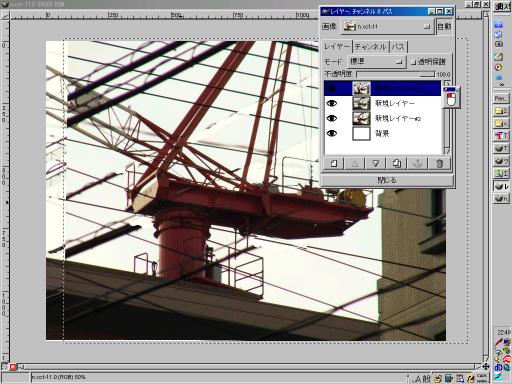The image size is (512, 384).
Task: Enable the 透明保護 checkbox
Action: click(414, 62)
